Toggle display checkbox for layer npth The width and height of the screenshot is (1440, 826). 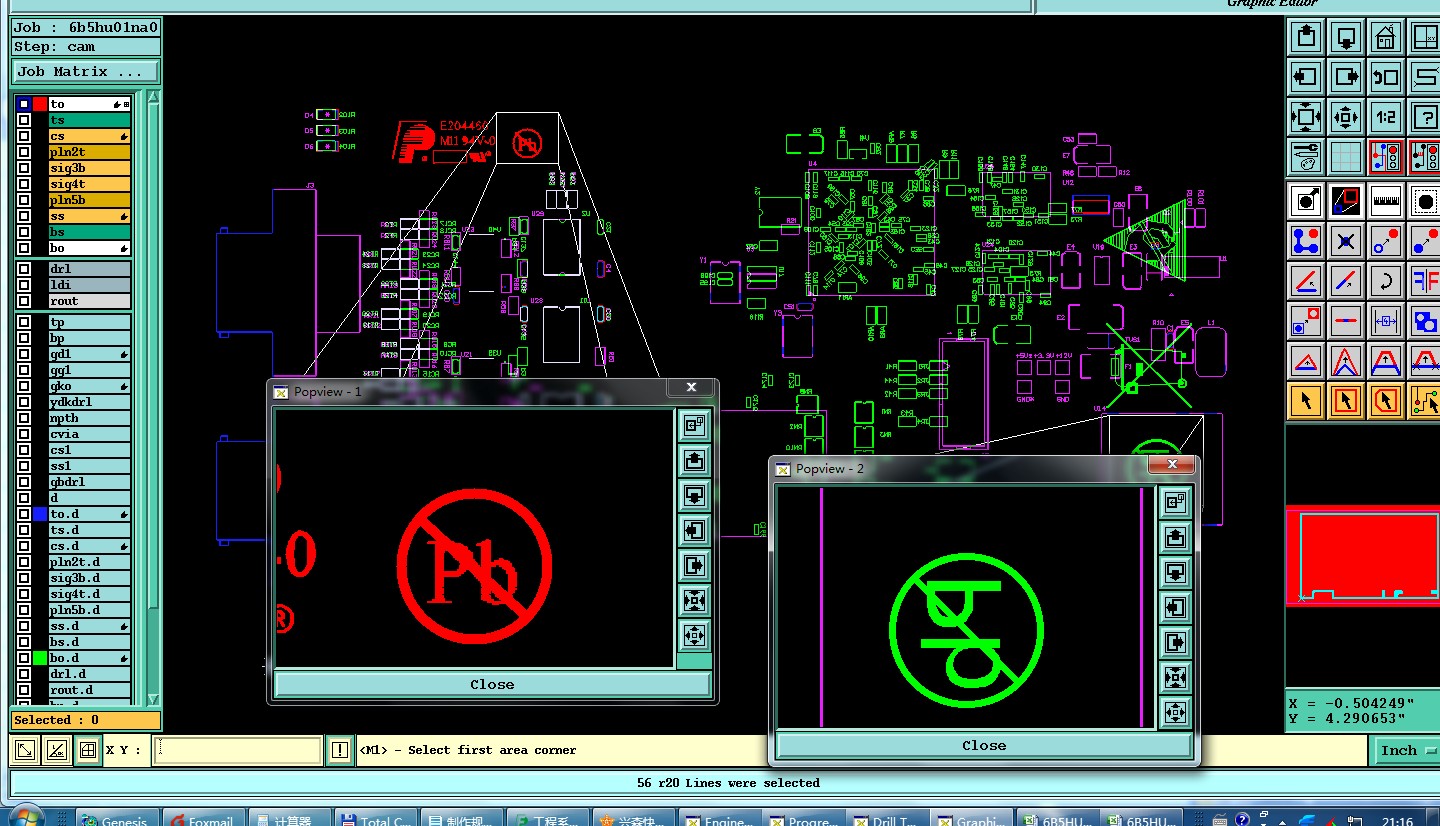(24, 418)
